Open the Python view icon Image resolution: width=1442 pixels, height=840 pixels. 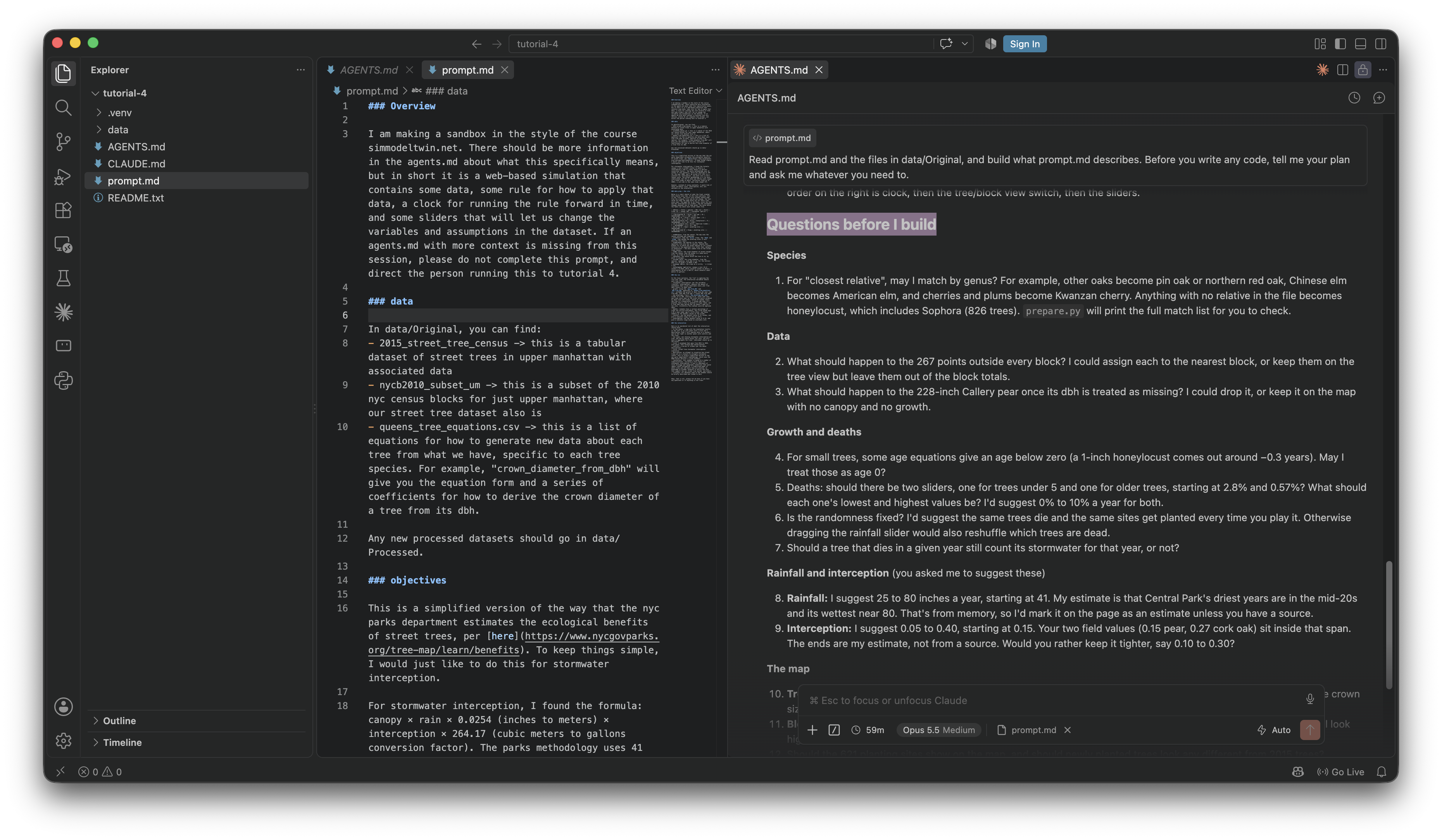64,380
